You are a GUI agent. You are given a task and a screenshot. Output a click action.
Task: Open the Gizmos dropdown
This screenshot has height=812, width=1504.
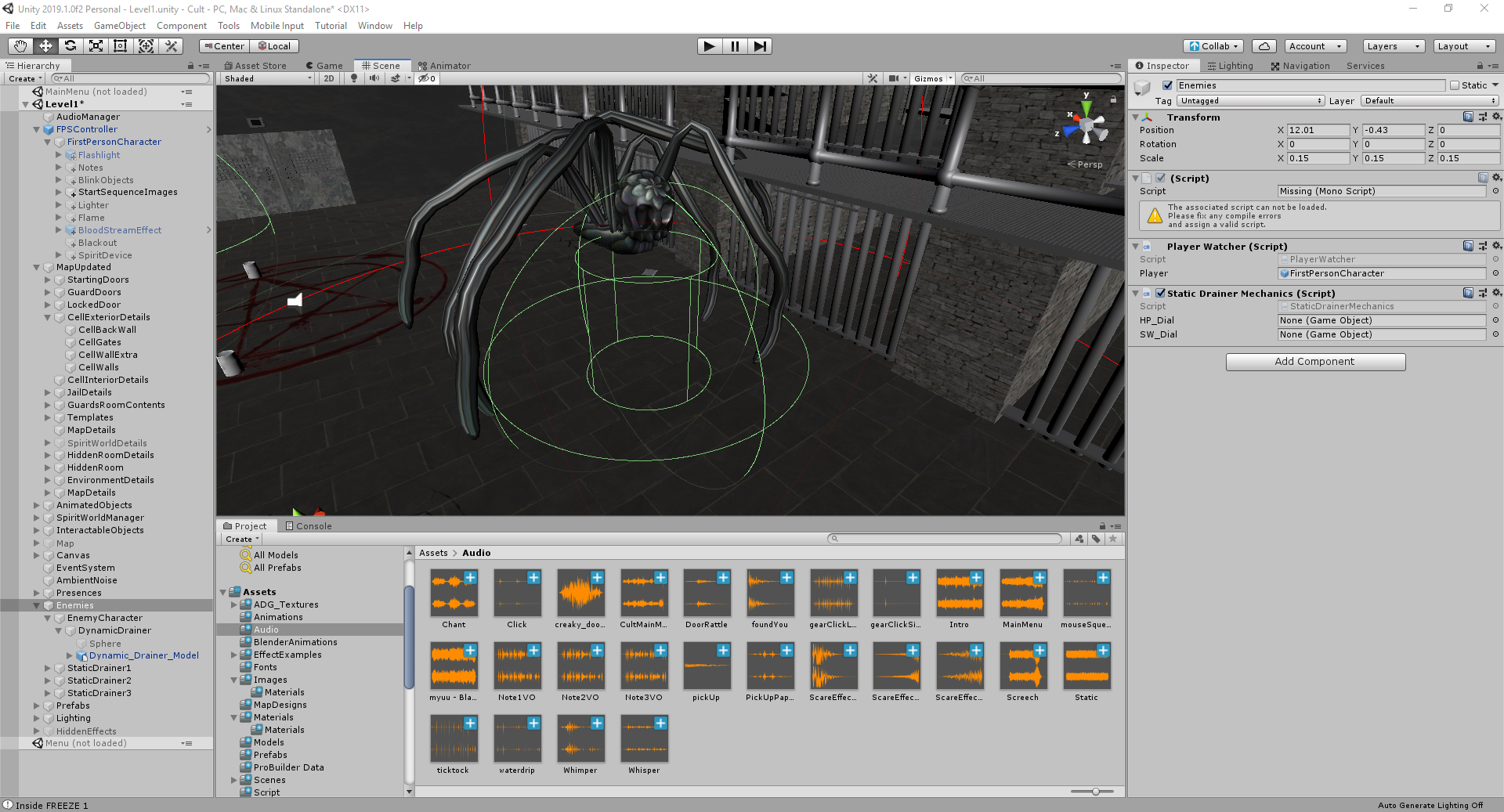pyautogui.click(x=933, y=78)
